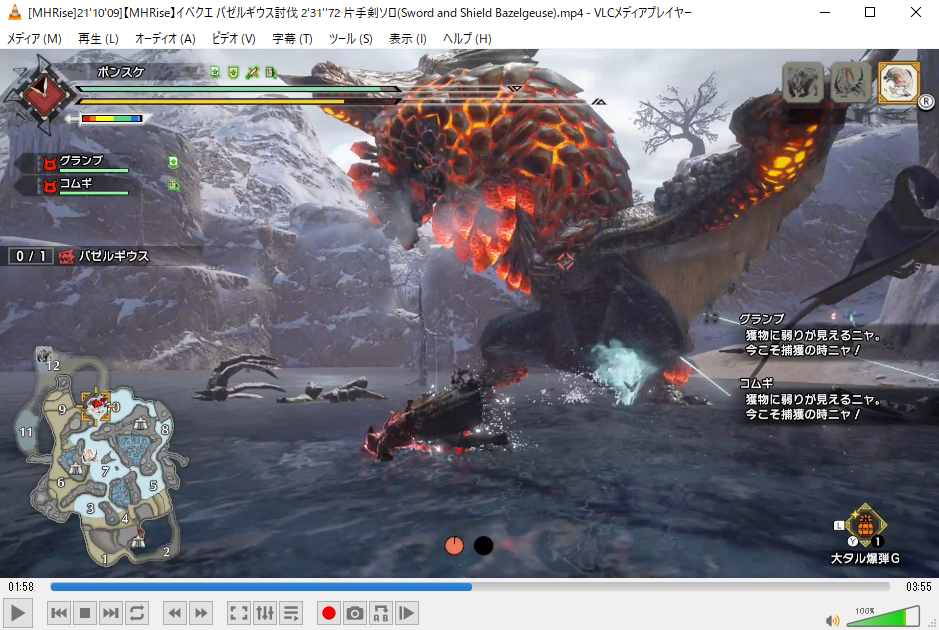
Task: Start recording with the red record button
Action: click(x=329, y=613)
